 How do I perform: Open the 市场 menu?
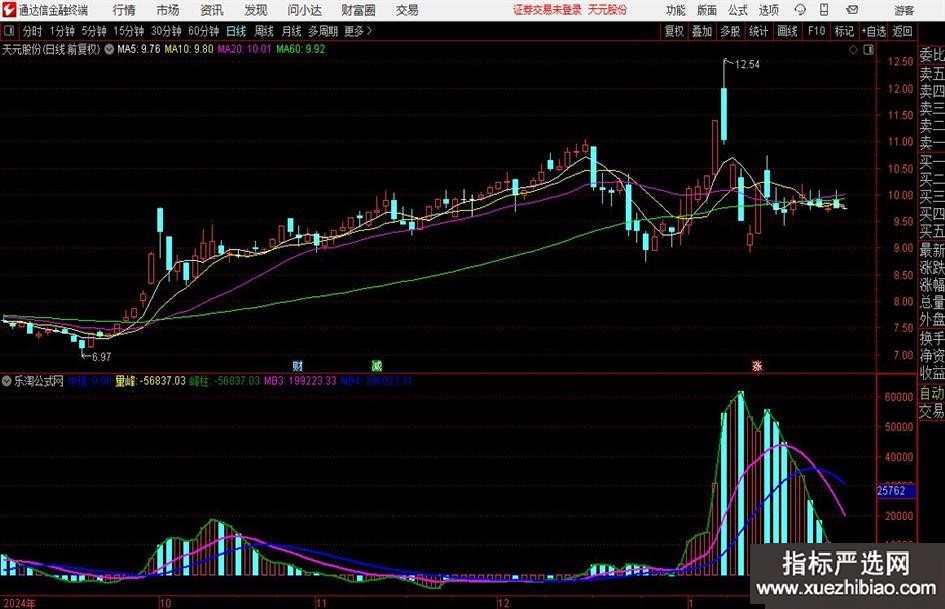click(x=168, y=10)
